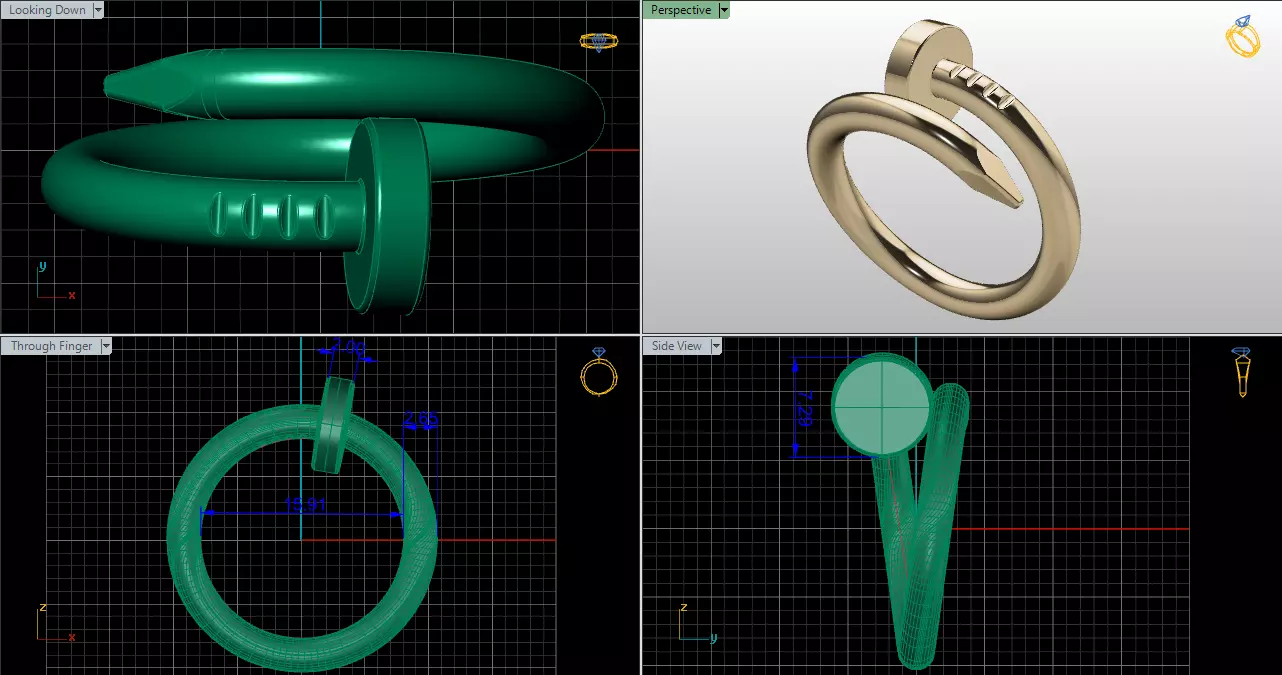1282x675 pixels.
Task: Select the 2.00 nail head thickness dimension
Action: pos(348,347)
